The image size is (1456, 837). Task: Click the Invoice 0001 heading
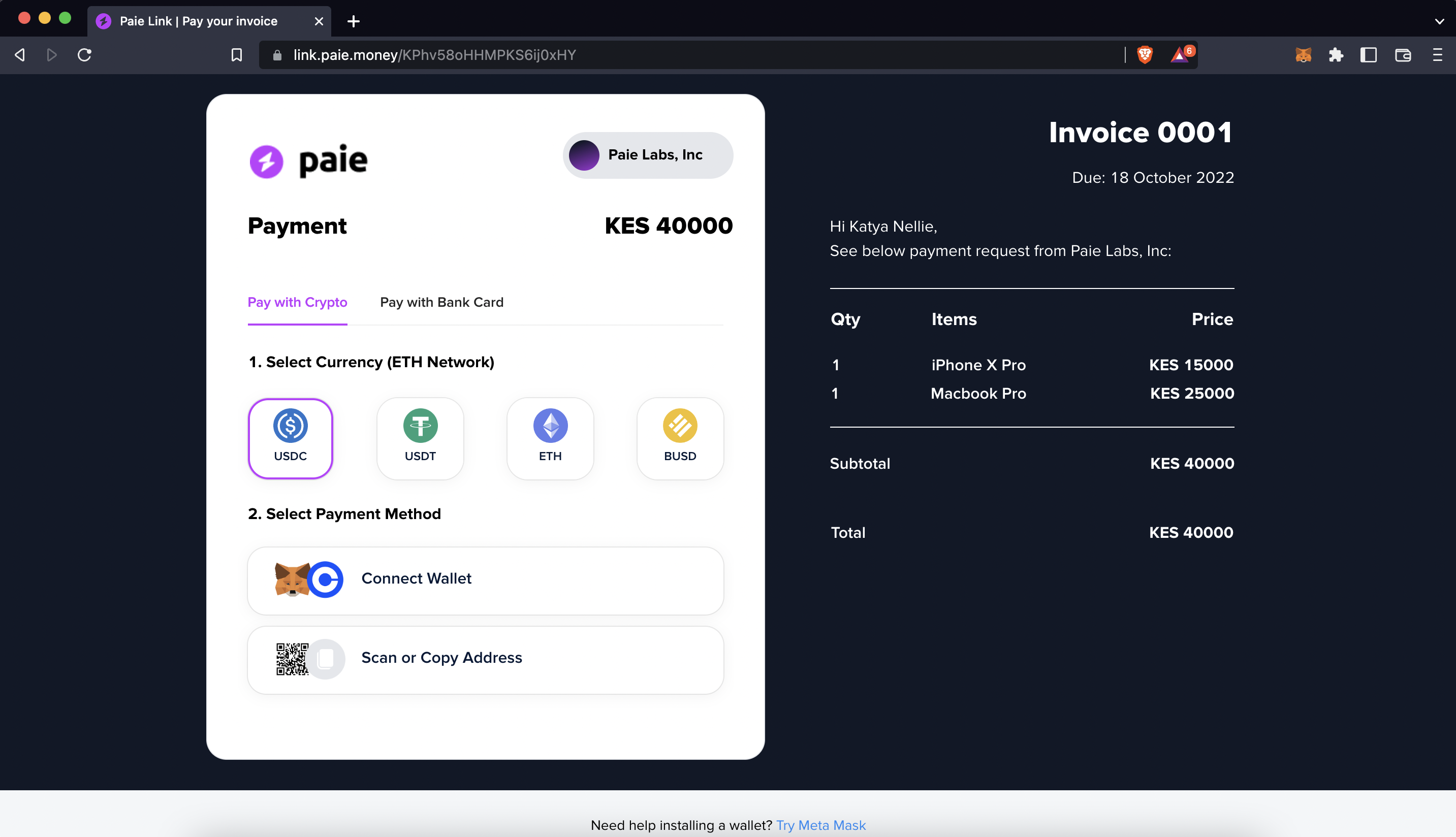1141,132
